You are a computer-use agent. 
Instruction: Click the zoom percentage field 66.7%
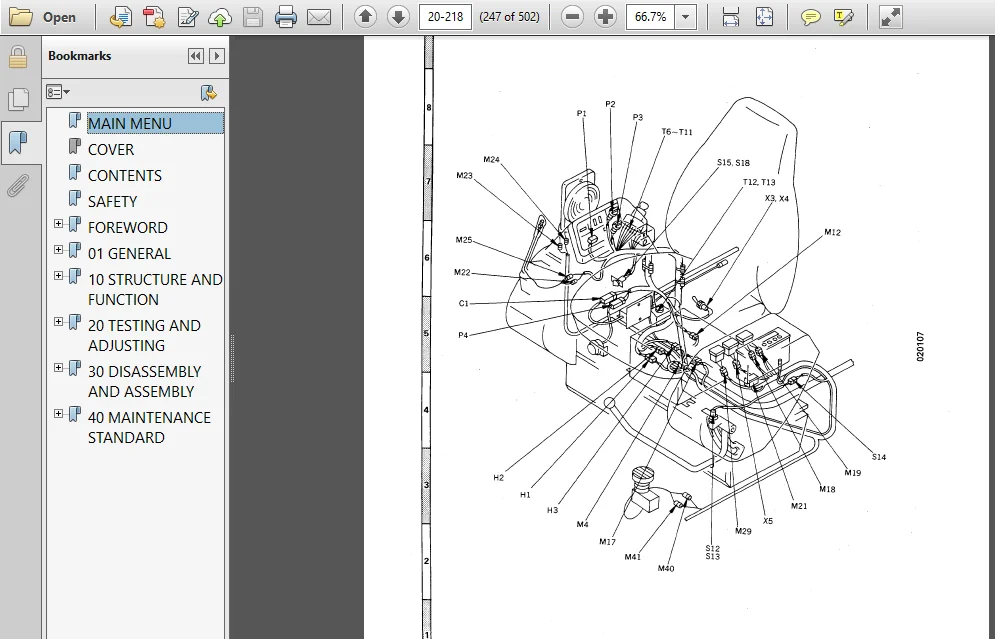point(650,17)
